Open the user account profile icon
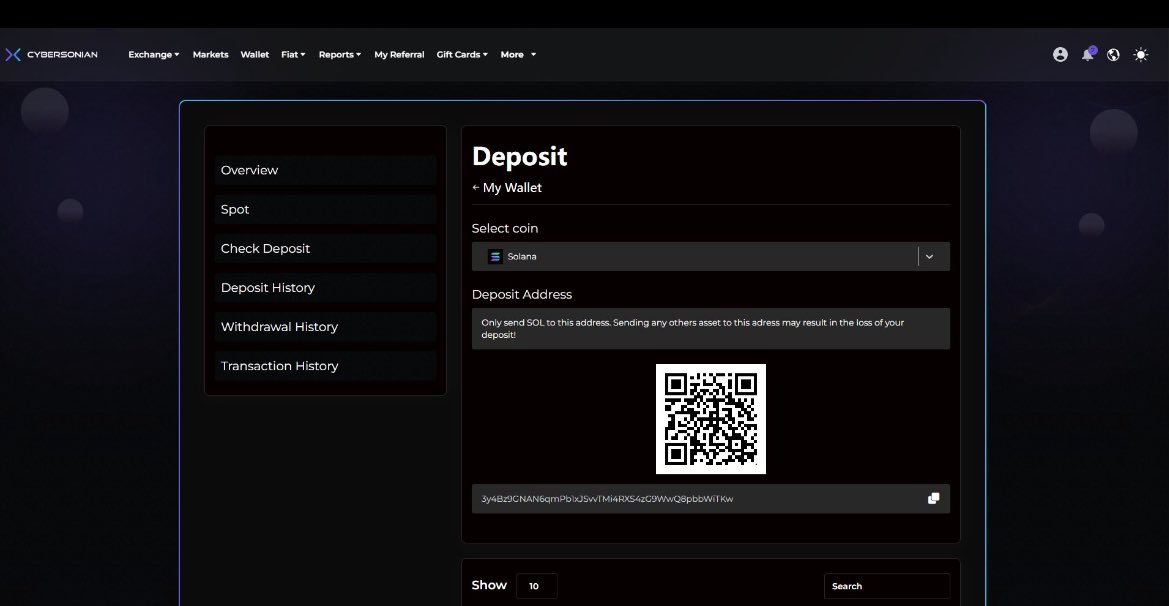 point(1060,54)
